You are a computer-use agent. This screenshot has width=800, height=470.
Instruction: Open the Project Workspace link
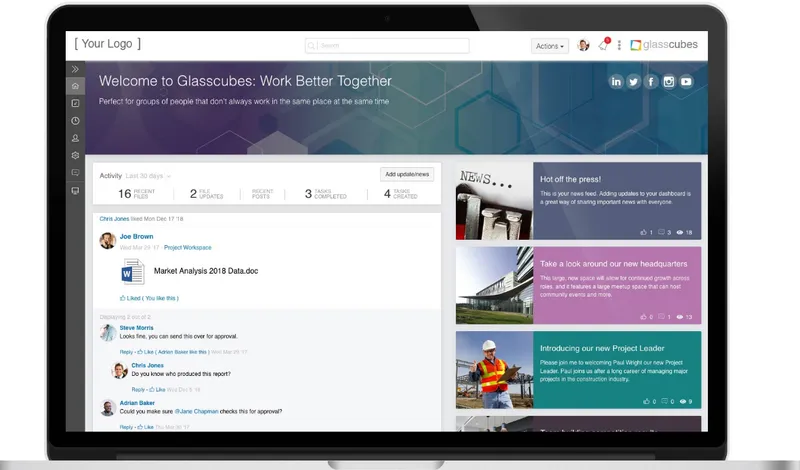pos(187,248)
